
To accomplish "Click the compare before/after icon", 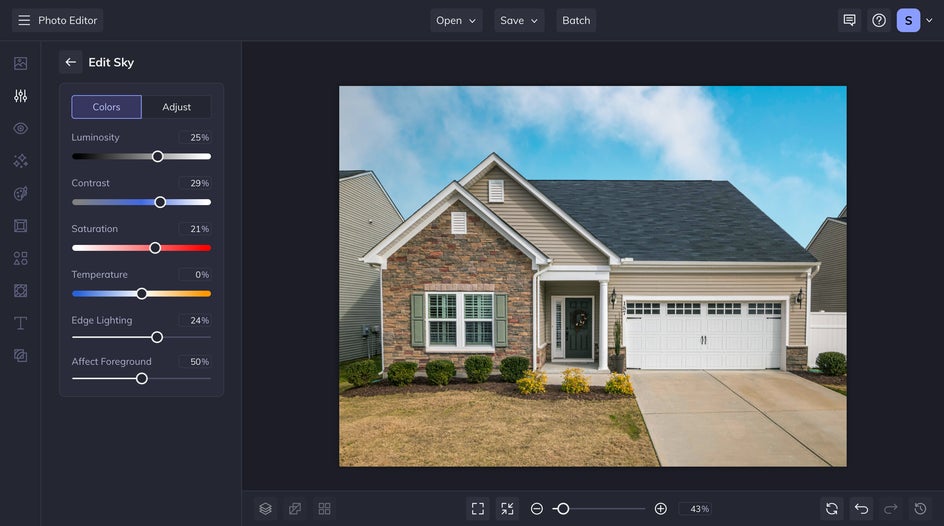I will (x=295, y=509).
